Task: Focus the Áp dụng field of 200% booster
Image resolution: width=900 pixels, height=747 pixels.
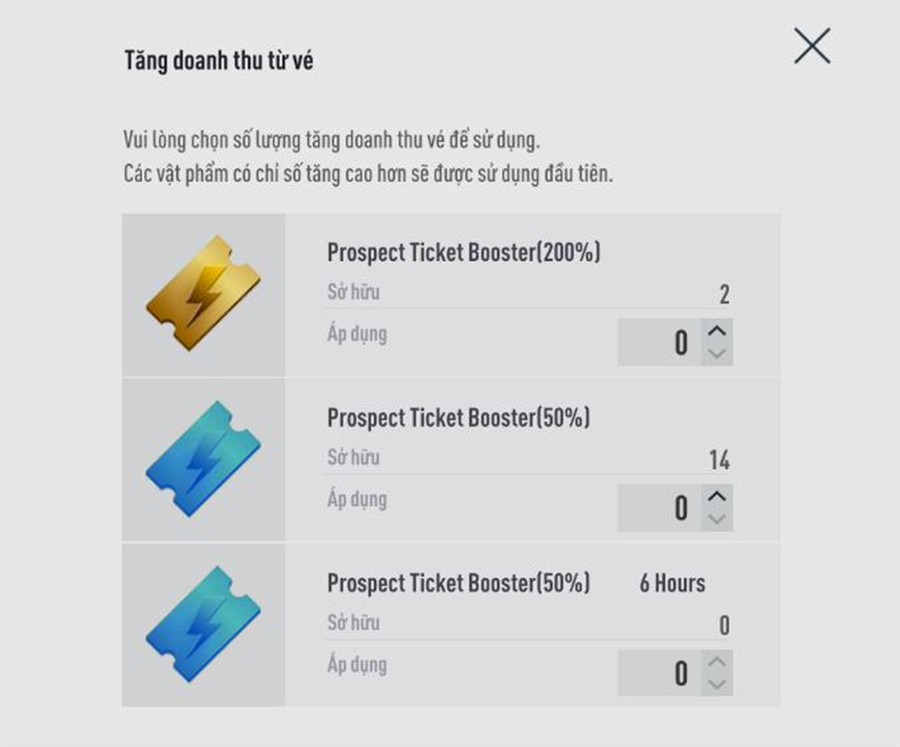Action: pos(660,342)
